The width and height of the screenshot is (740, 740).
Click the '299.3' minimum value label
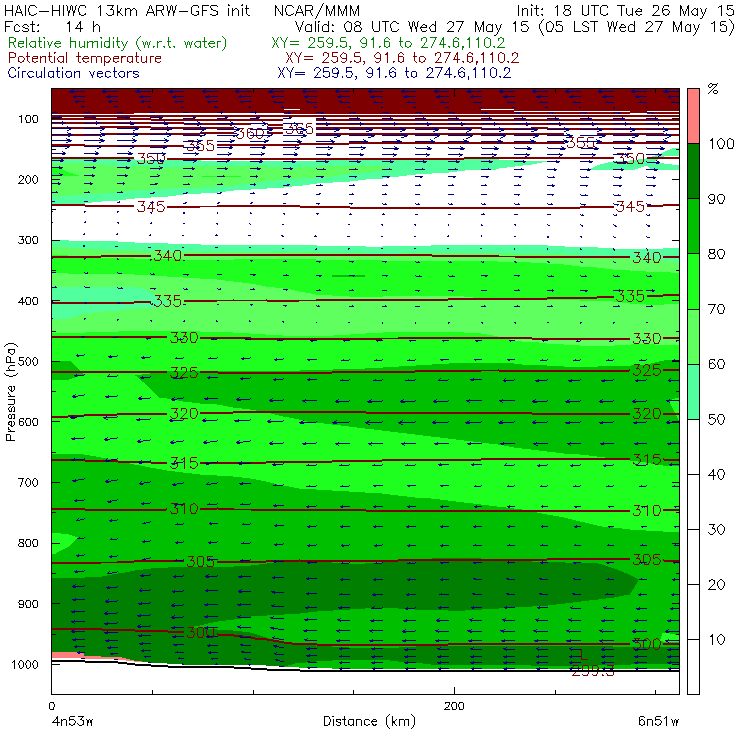593,671
